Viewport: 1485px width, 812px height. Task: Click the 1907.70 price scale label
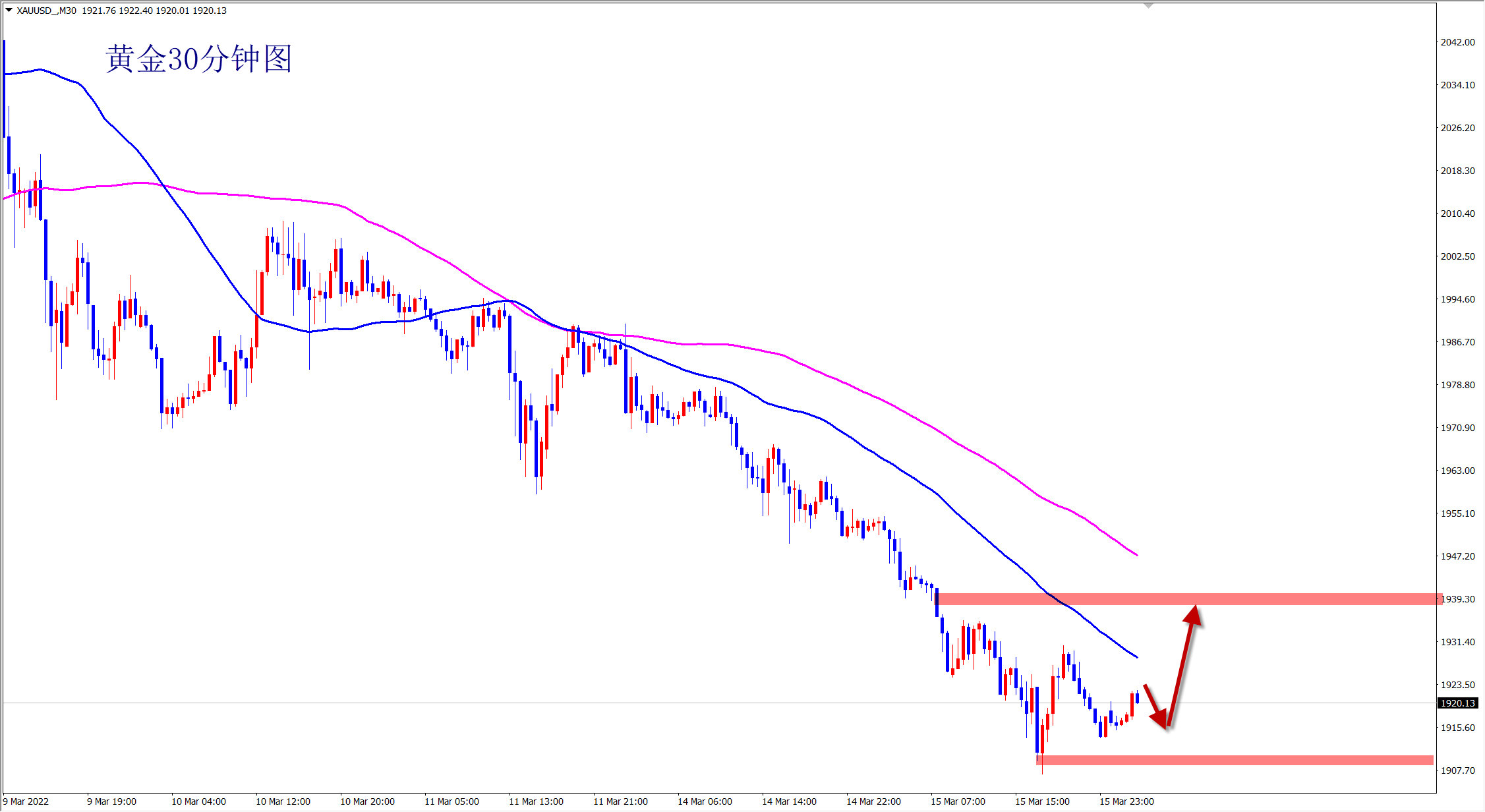pyautogui.click(x=1457, y=770)
